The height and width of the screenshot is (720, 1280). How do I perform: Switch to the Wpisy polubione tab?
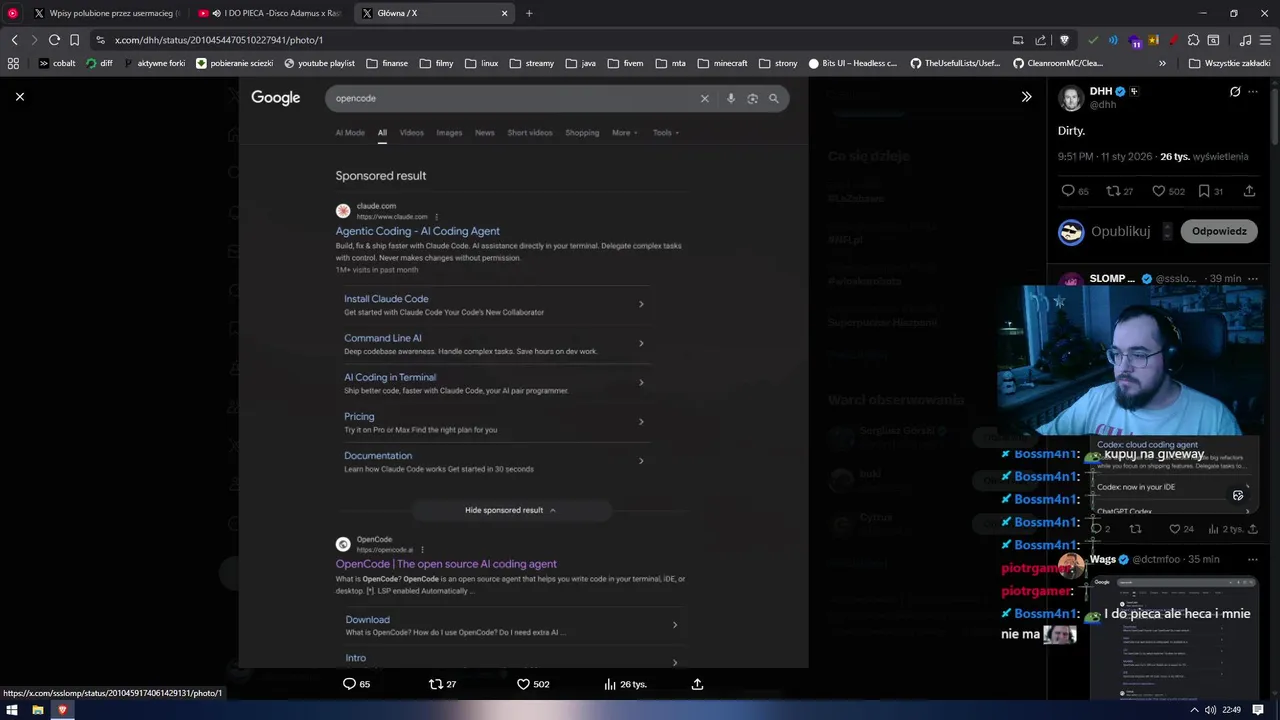pyautogui.click(x=107, y=13)
